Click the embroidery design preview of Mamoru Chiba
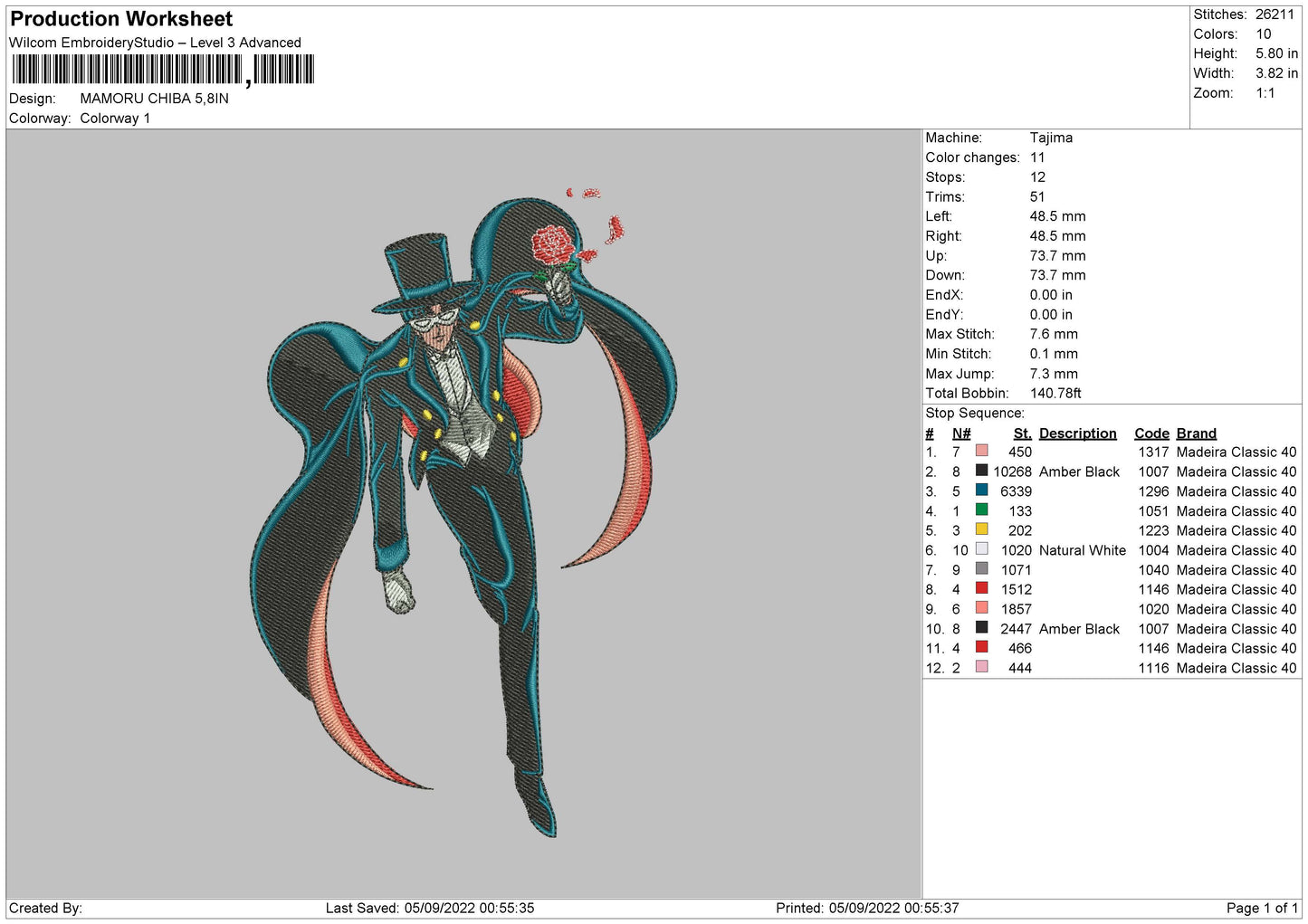This screenshot has width=1308, height=924. 463,513
